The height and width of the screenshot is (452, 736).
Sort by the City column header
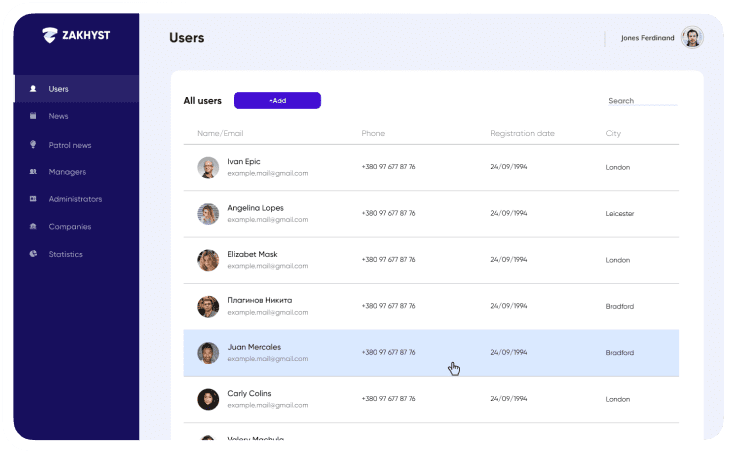[x=613, y=133]
